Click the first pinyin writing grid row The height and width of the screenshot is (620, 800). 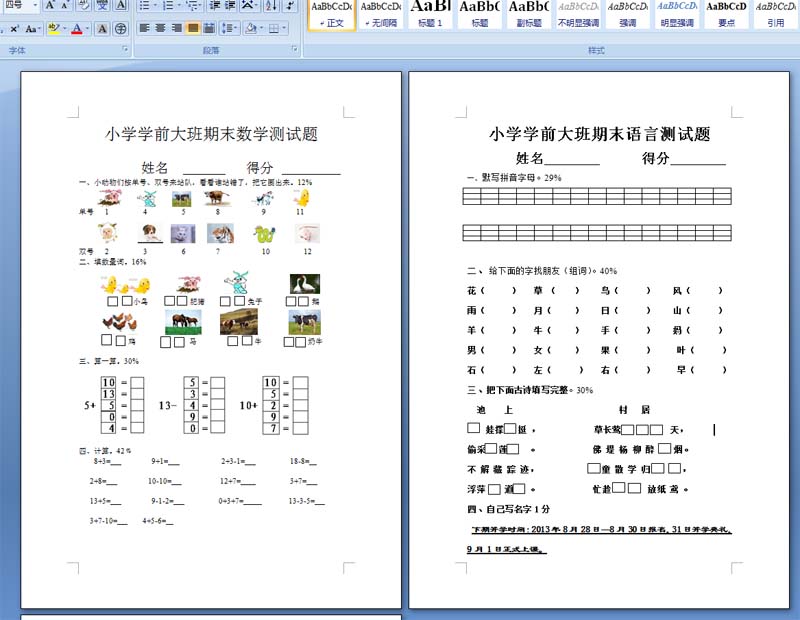pyautogui.click(x=597, y=196)
